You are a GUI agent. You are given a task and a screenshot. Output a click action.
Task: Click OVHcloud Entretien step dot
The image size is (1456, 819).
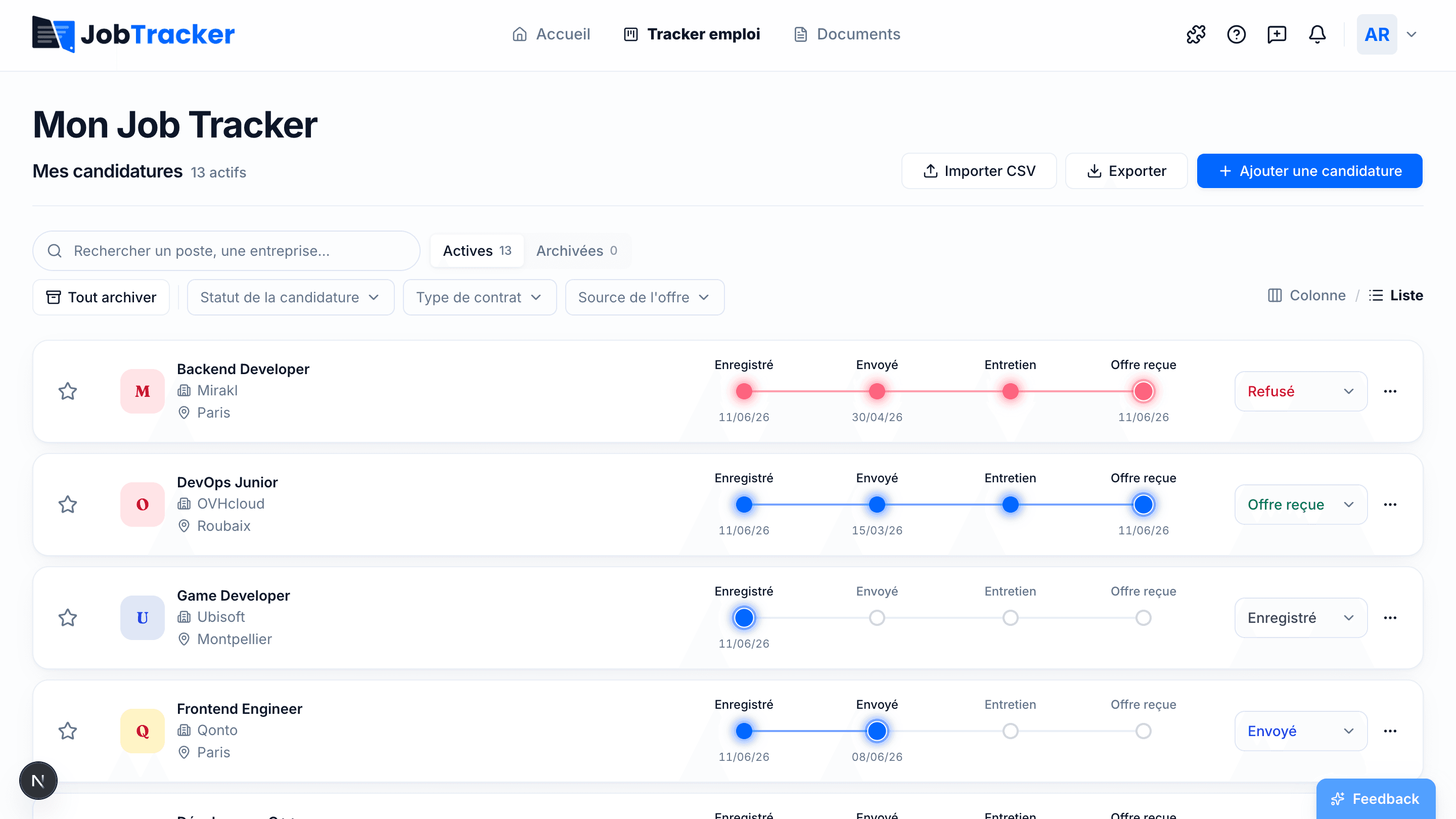pyautogui.click(x=1011, y=504)
